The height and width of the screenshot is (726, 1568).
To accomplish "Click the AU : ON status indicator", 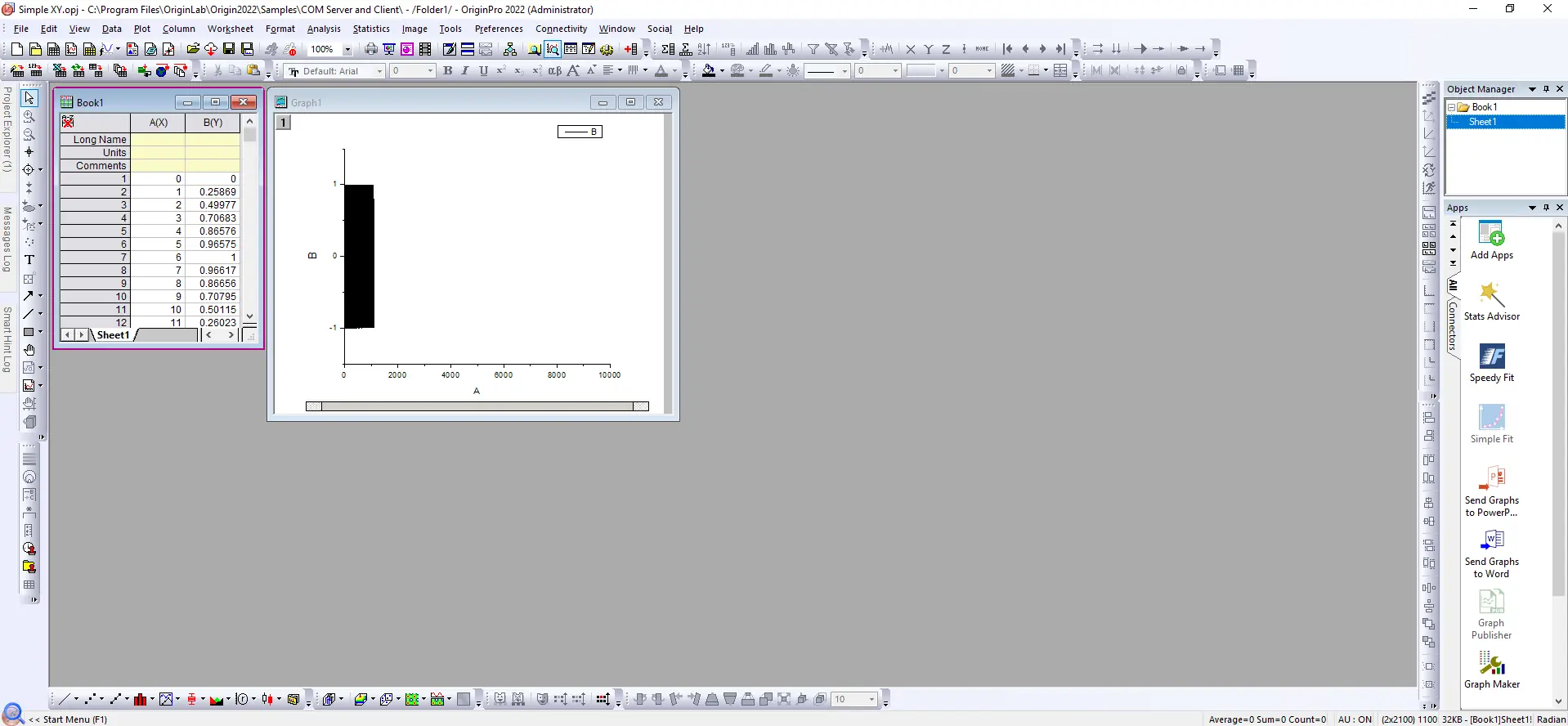I will tap(1355, 719).
